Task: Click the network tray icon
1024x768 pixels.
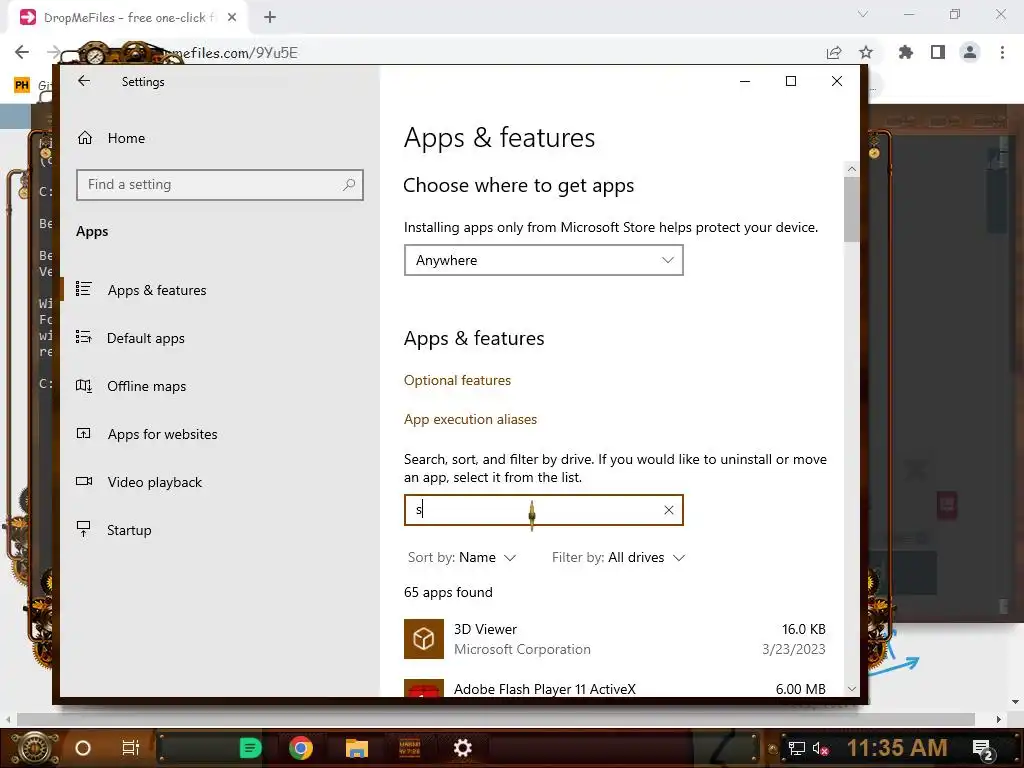Action: pos(796,748)
